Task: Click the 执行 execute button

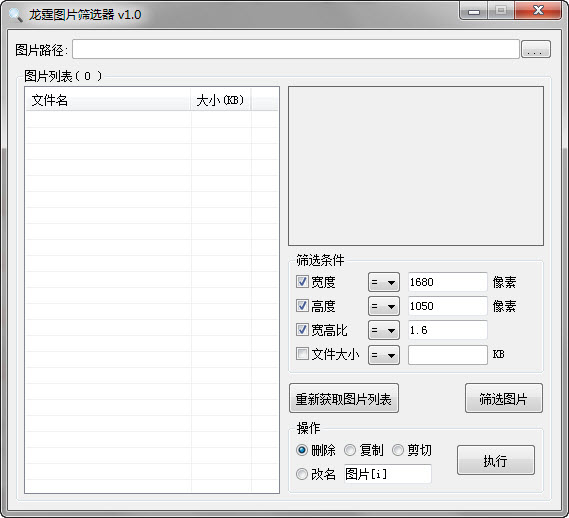Action: click(496, 460)
